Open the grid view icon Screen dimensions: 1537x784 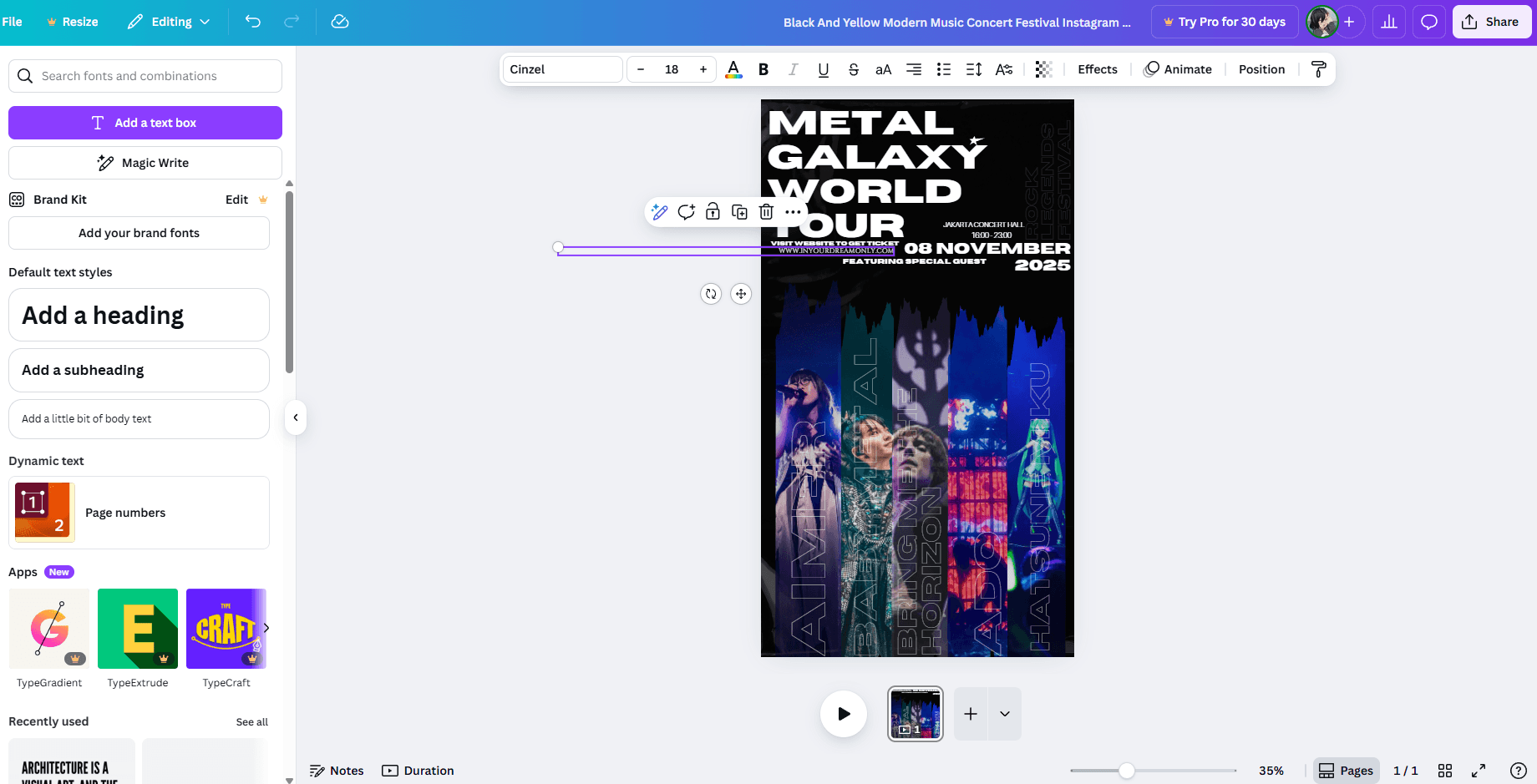pos(1445,771)
